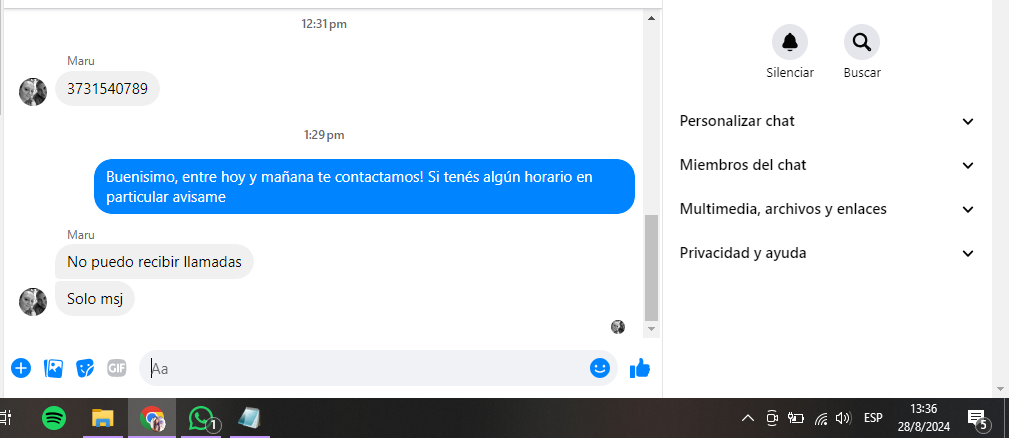Mute chat with Silenciar bell icon
The image size is (1009, 438).
790,42
